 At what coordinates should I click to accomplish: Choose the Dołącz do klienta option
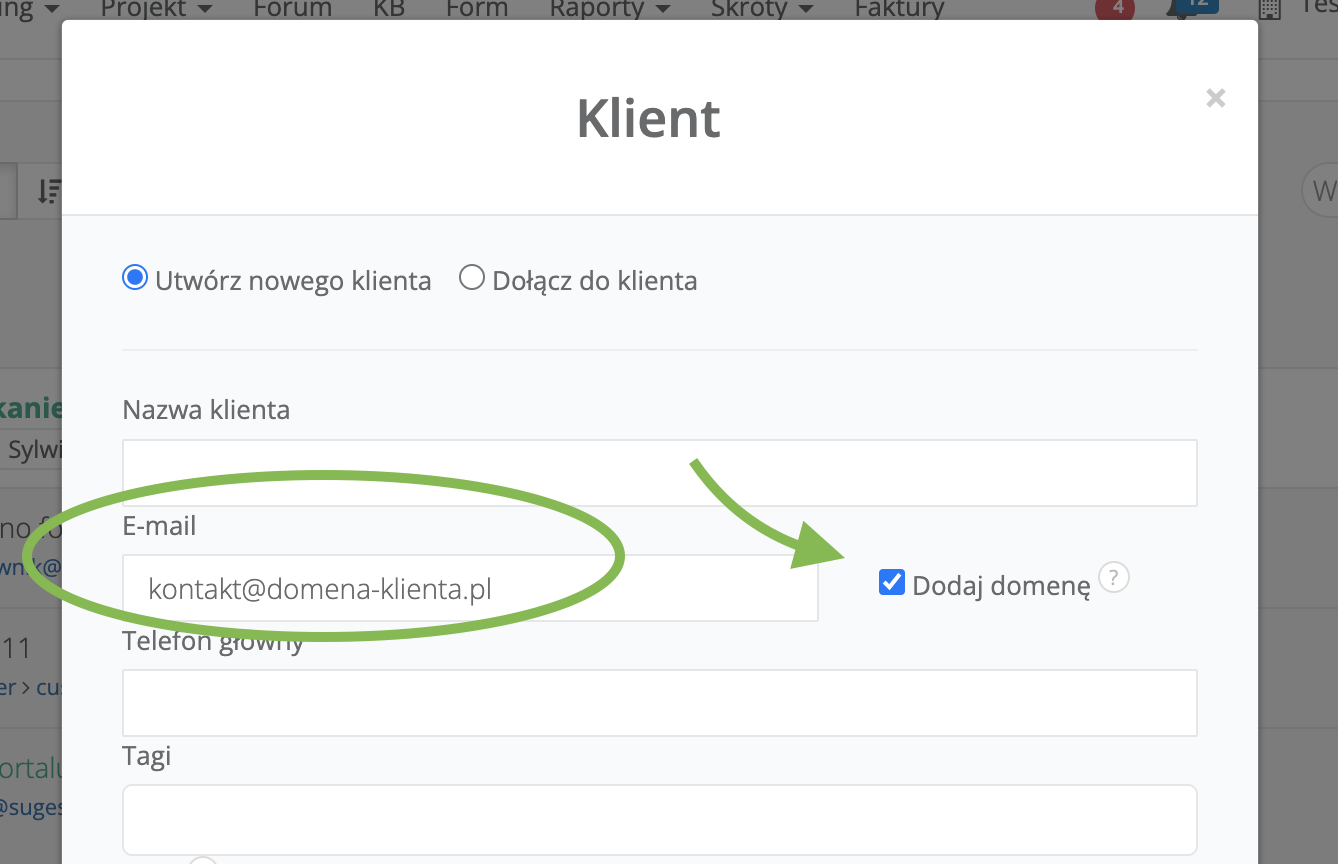tap(472, 278)
